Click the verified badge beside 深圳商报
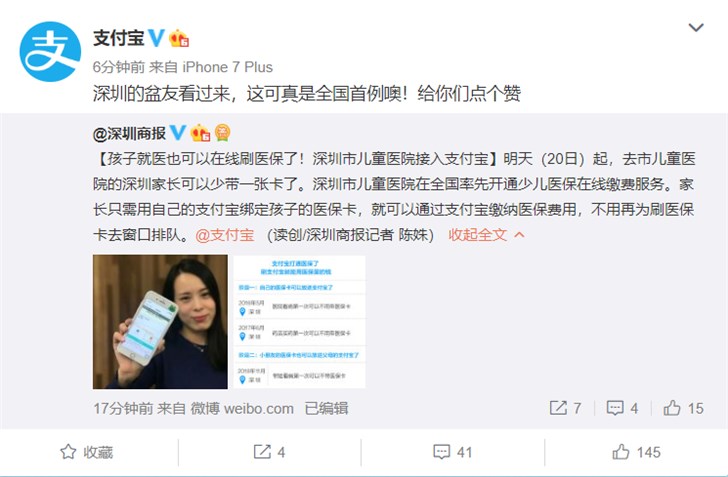This screenshot has height=477, width=728. (x=178, y=133)
